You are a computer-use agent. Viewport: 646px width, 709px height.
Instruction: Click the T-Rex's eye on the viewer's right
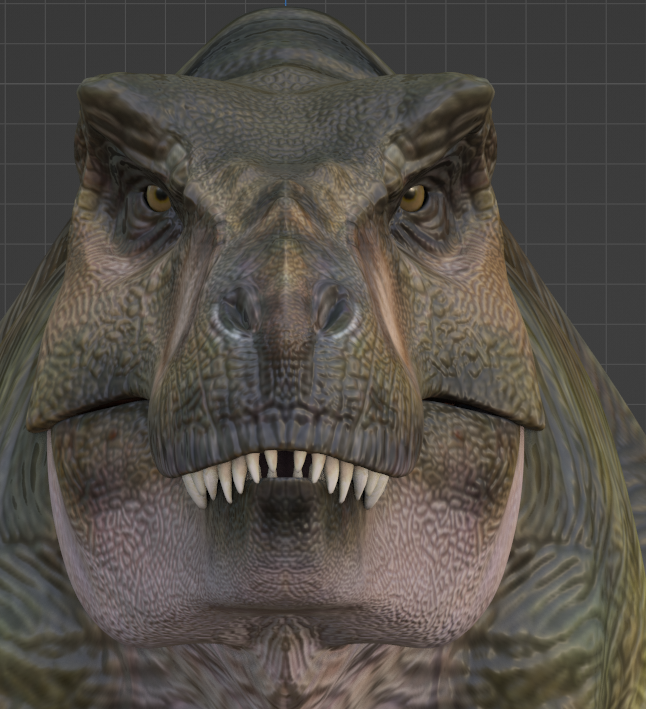coord(414,198)
